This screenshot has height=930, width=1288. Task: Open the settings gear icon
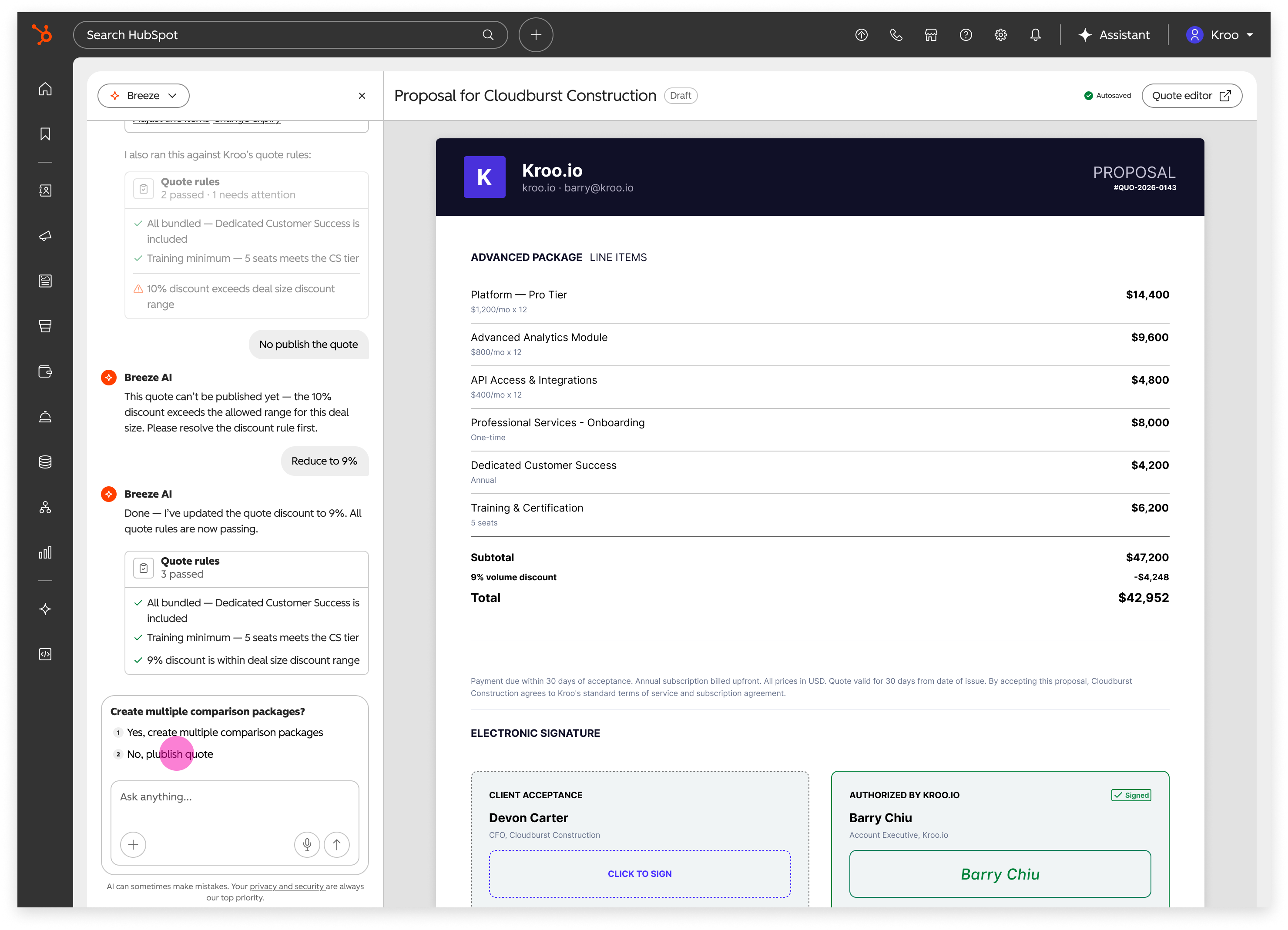coord(1001,35)
